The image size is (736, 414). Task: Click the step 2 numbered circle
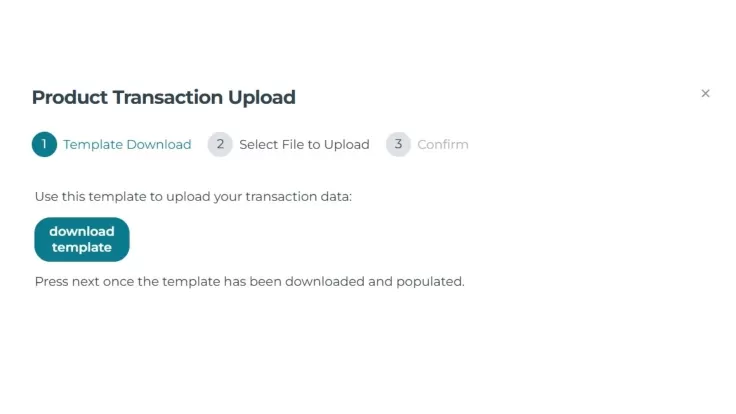tap(220, 144)
